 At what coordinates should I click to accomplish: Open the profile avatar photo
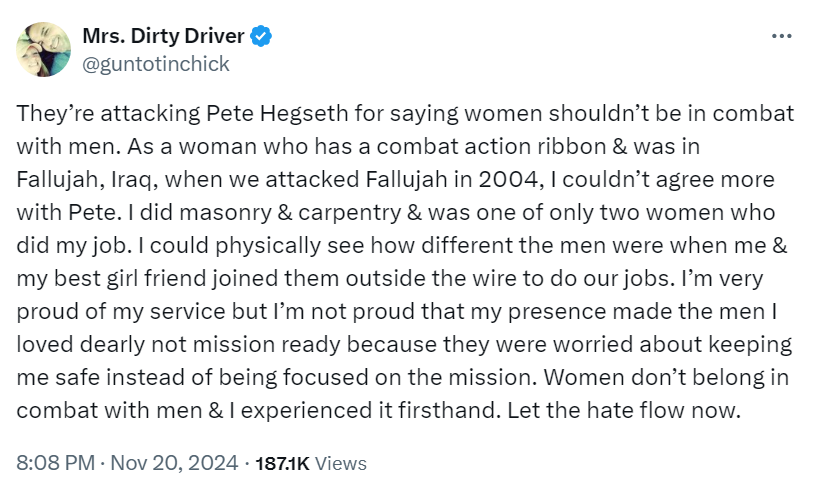point(43,50)
